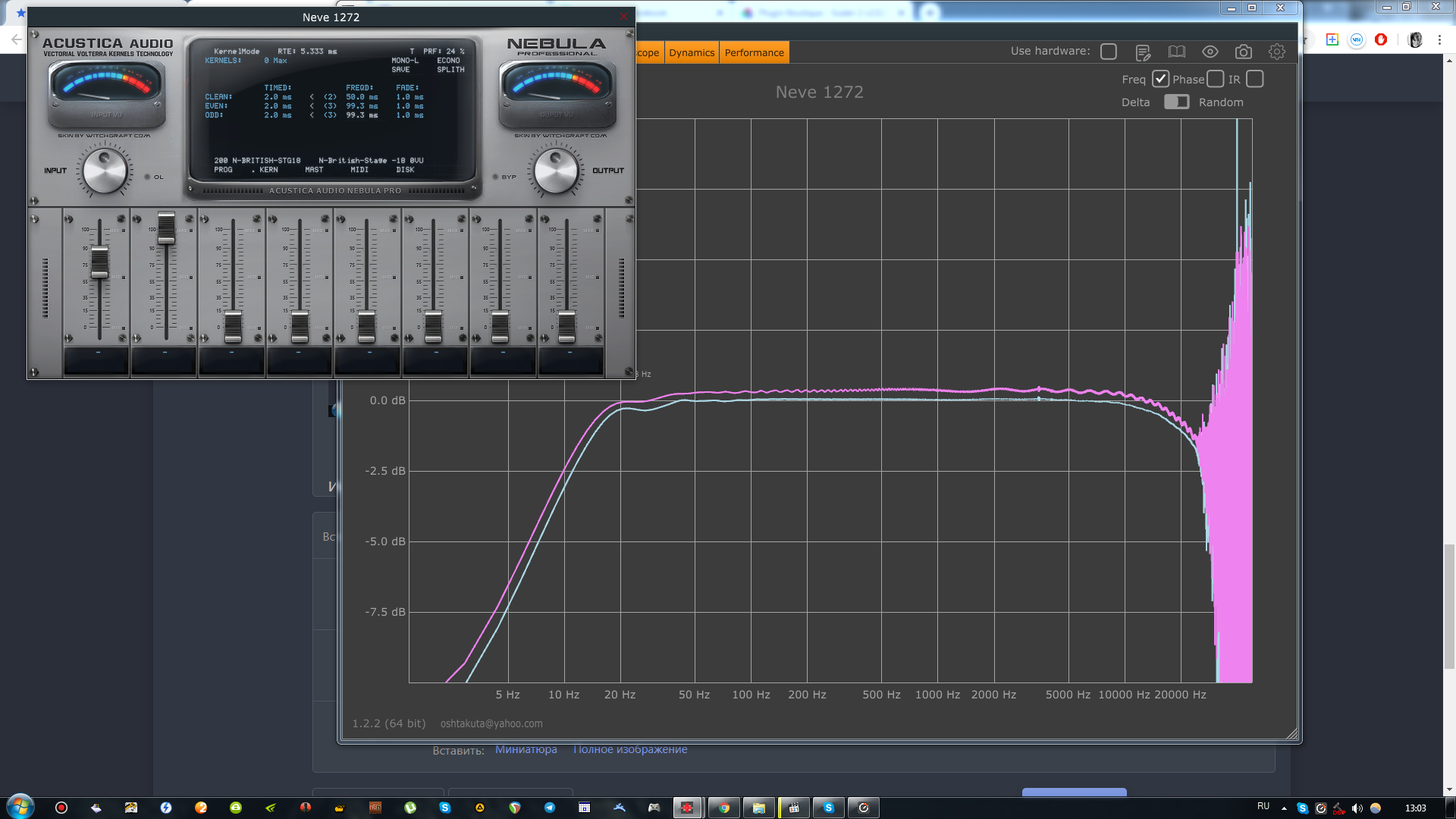Open the MIDI page in Nebula display
Image resolution: width=1456 pixels, height=819 pixels.
click(x=359, y=170)
